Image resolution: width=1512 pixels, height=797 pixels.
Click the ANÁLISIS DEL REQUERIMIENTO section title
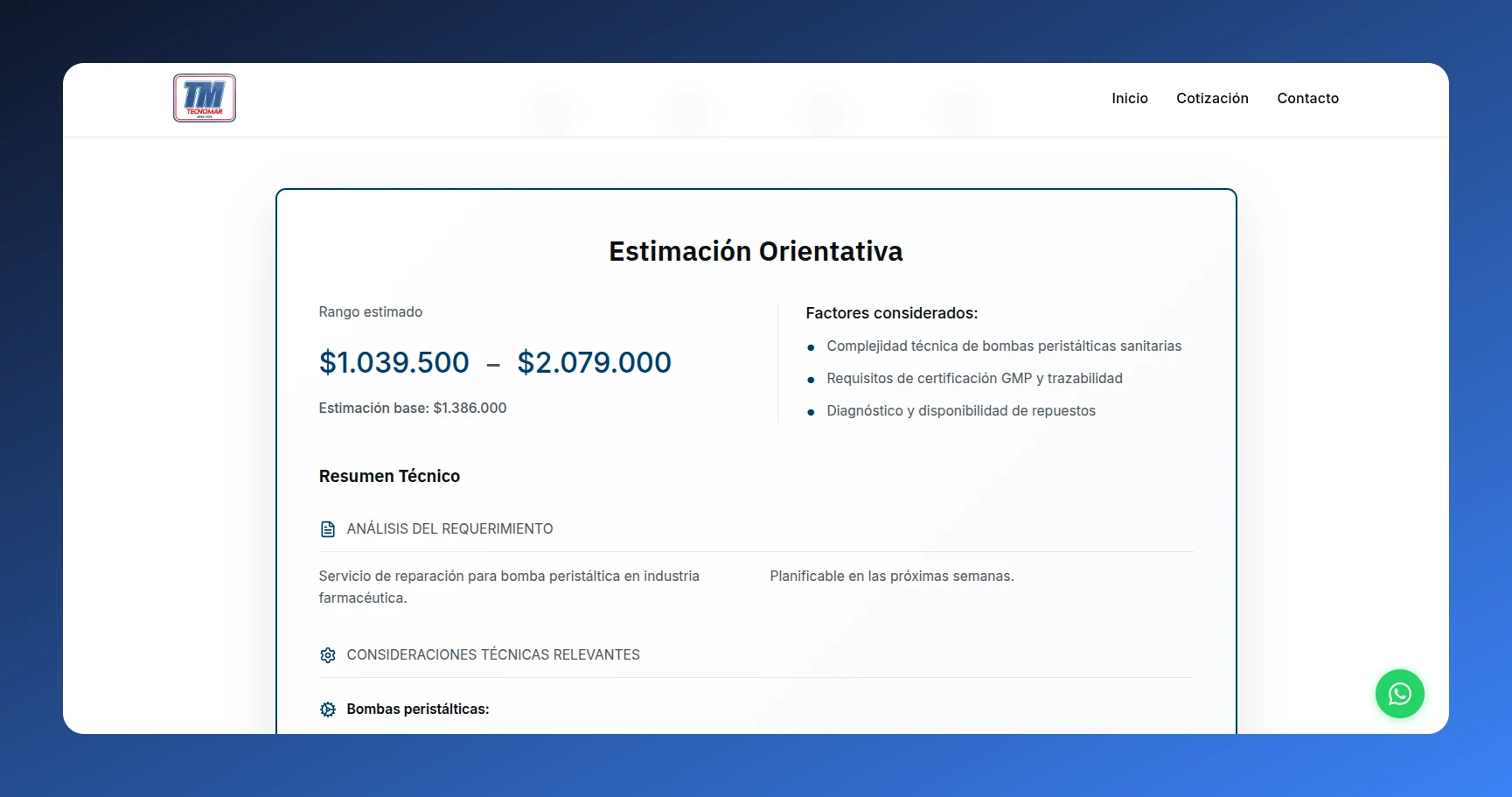click(x=449, y=529)
